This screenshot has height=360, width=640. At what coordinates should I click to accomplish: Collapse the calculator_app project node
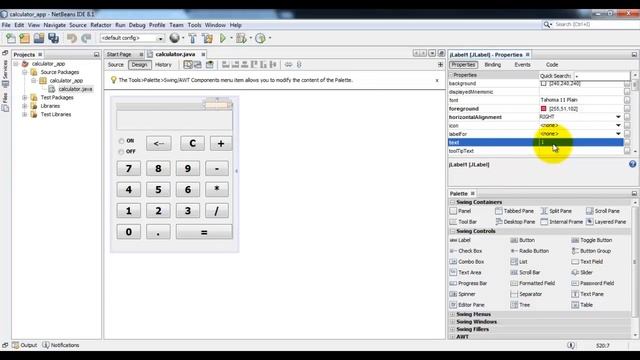pyautogui.click(x=16, y=64)
